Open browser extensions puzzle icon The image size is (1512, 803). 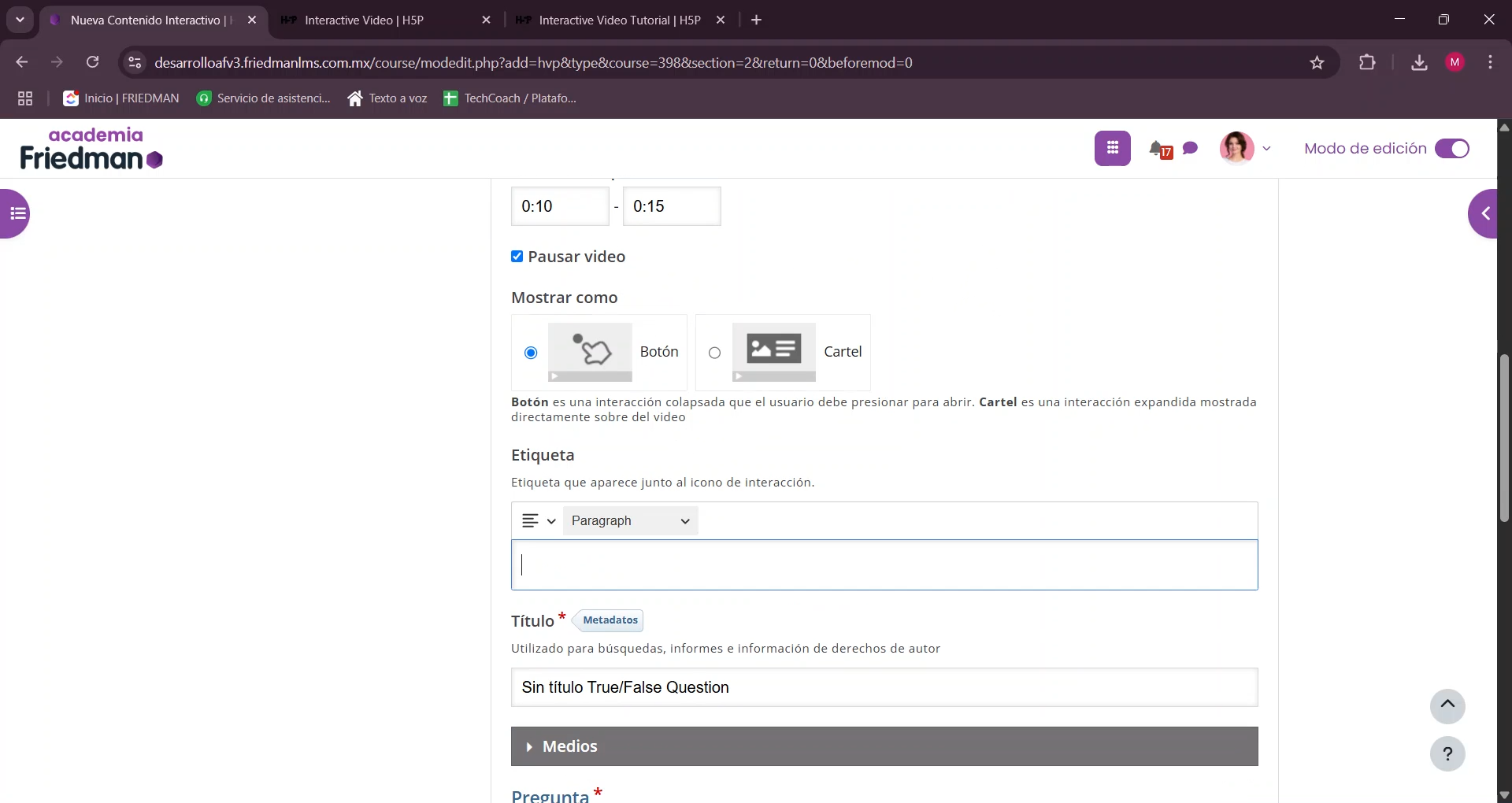[1367, 62]
